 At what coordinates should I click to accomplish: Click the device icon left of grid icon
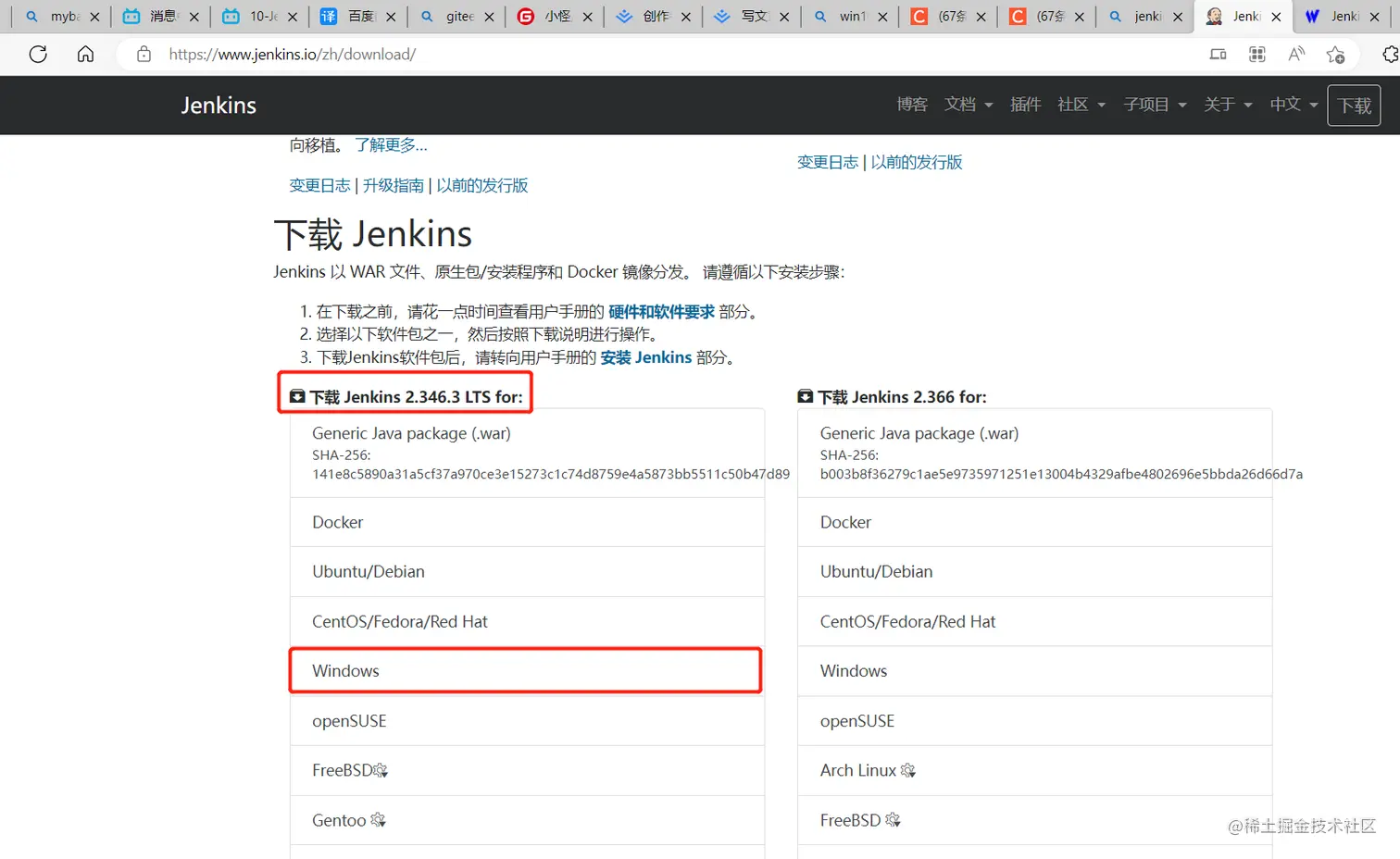point(1219,55)
